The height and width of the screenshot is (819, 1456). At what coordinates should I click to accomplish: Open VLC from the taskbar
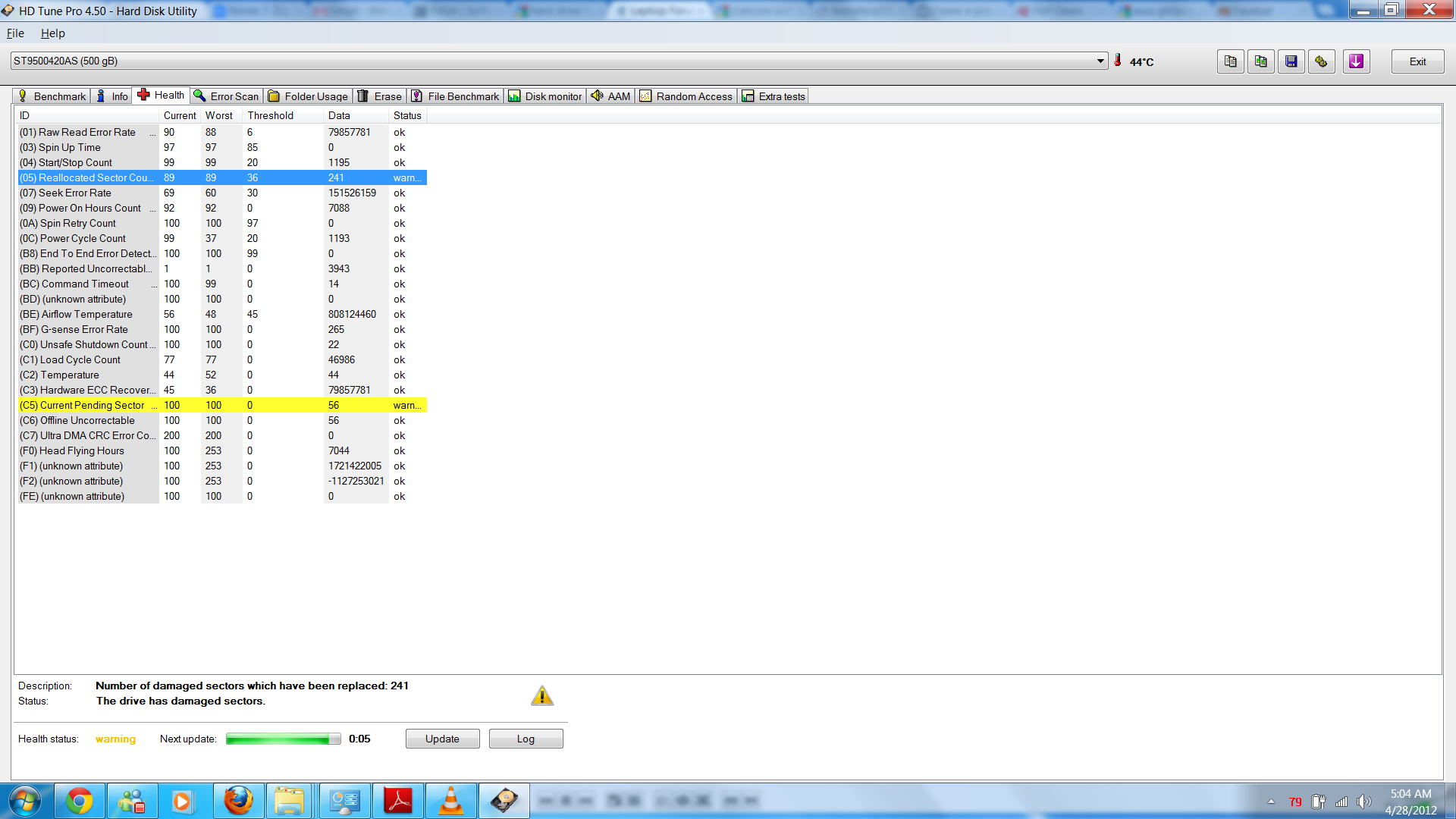450,801
